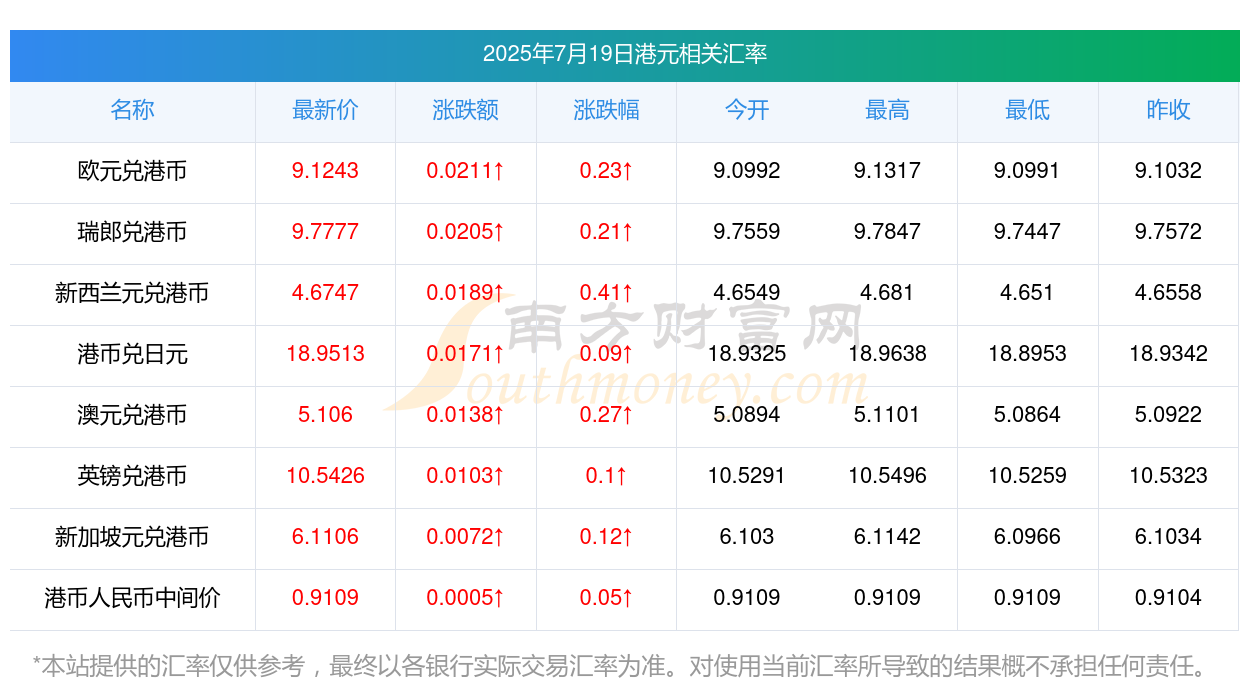Click low value 6.0966

tap(1028, 537)
